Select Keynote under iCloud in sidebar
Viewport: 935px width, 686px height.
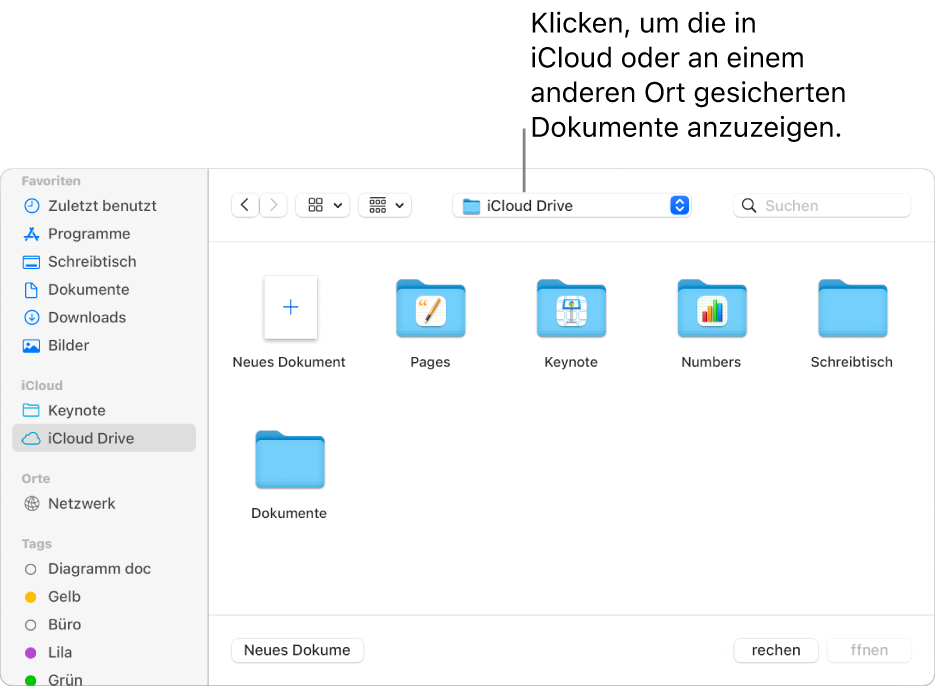pos(104,410)
